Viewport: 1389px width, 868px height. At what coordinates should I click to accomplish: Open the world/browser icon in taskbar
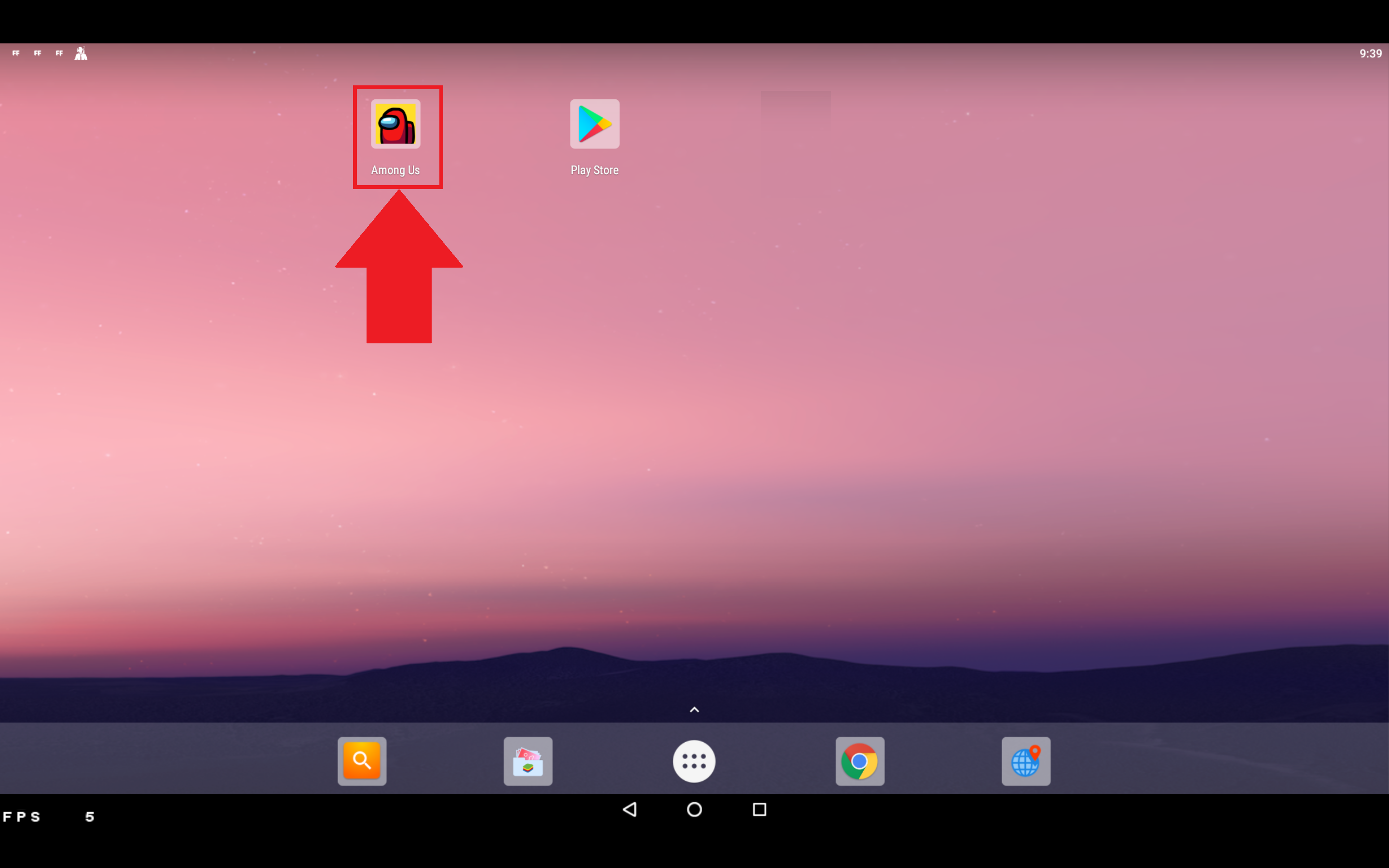click(x=1025, y=760)
